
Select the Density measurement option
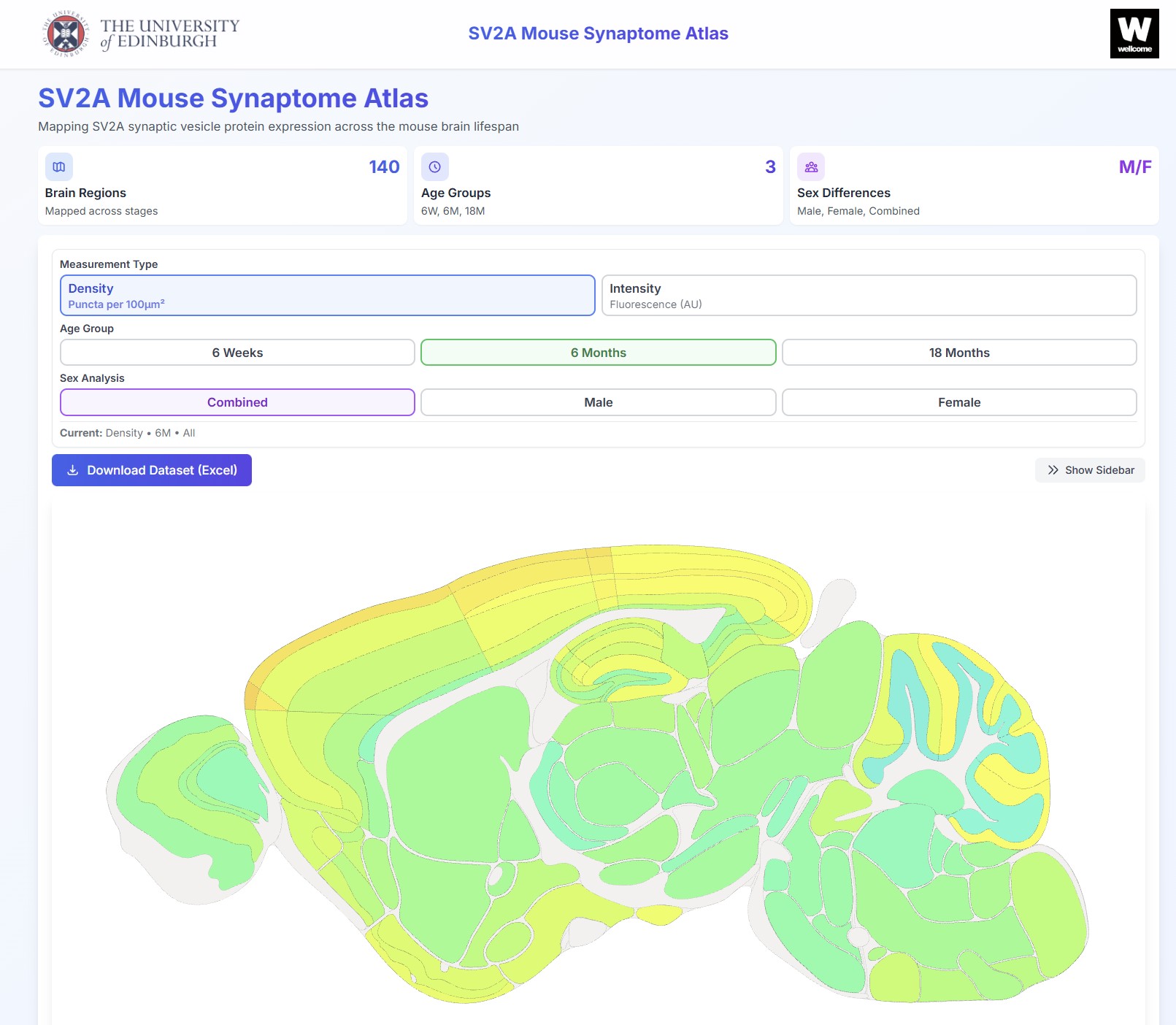coord(327,295)
